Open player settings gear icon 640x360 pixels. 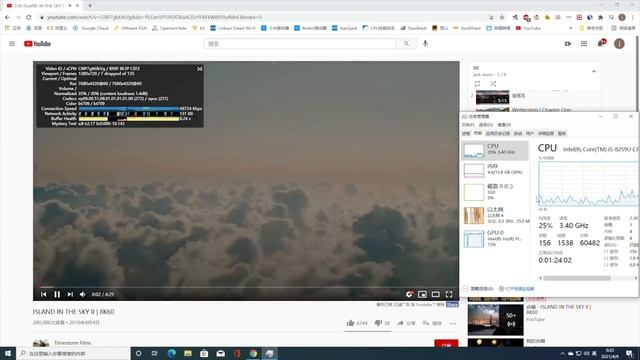[x=409, y=294]
